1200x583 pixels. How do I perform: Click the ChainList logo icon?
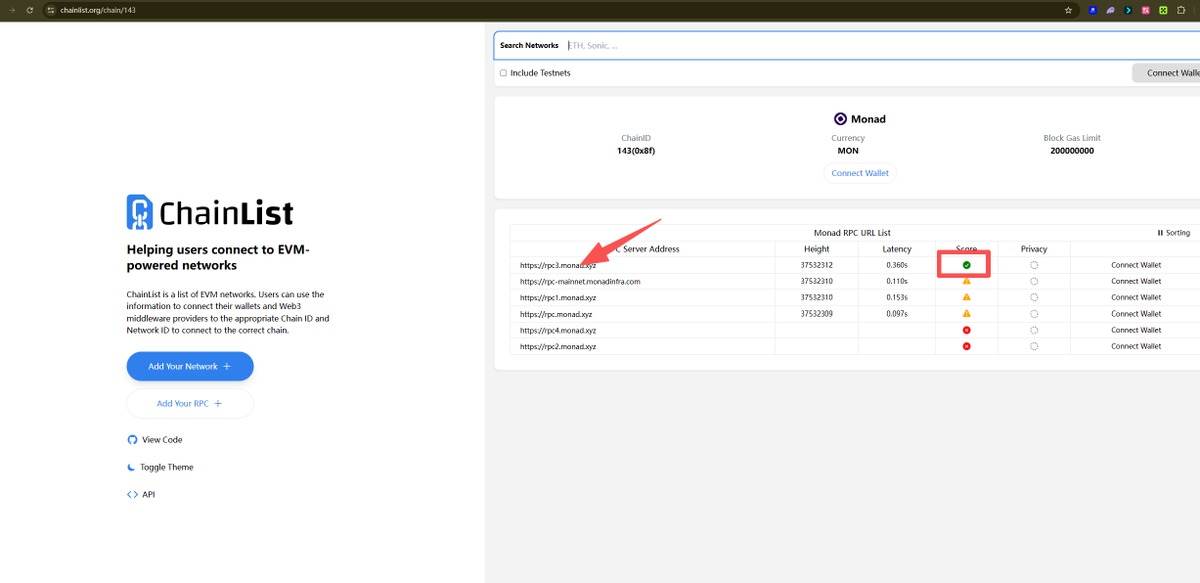139,212
